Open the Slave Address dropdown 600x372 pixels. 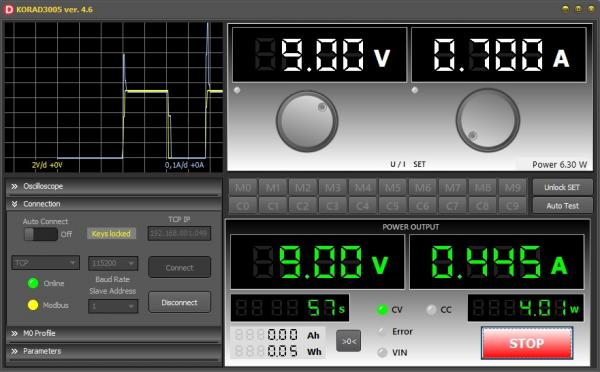tap(113, 306)
